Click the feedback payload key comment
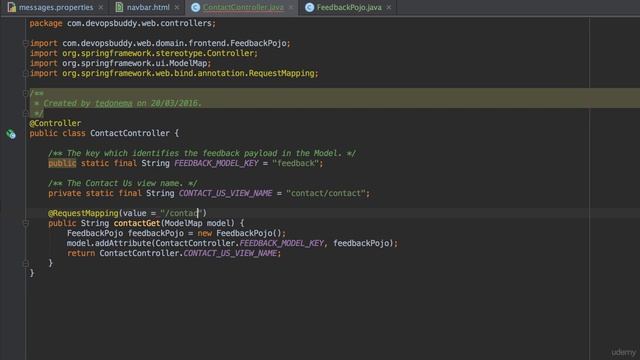Viewport: 640px width, 360px height. [202, 153]
